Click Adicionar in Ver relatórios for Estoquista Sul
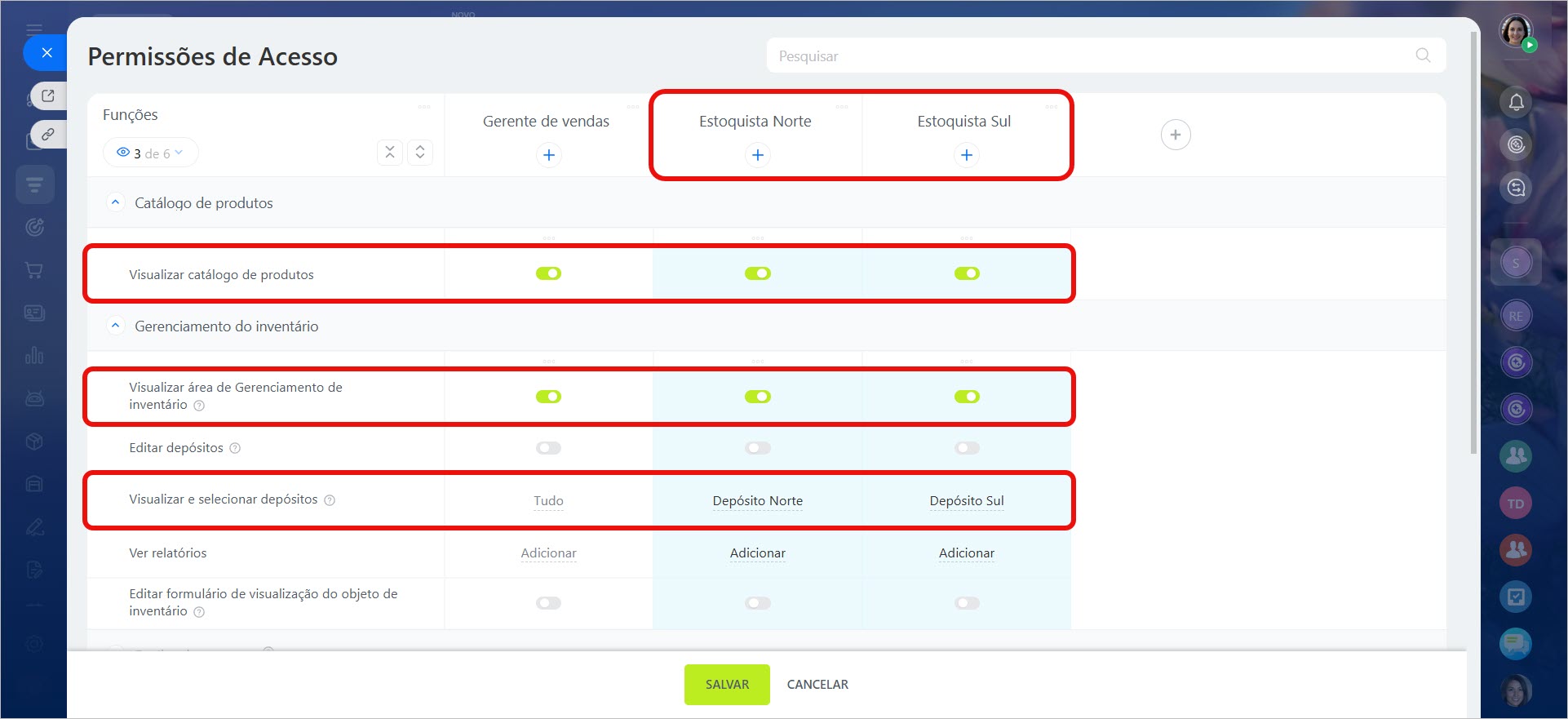The height and width of the screenshot is (719, 1568). pyautogui.click(x=966, y=553)
